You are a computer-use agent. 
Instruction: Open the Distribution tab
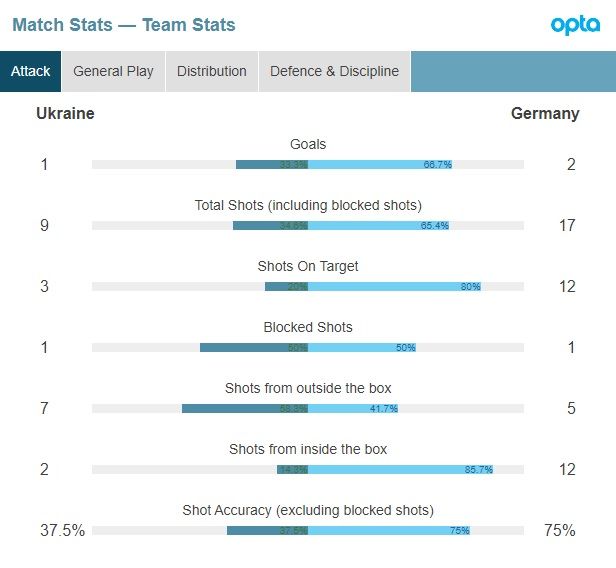coord(211,71)
